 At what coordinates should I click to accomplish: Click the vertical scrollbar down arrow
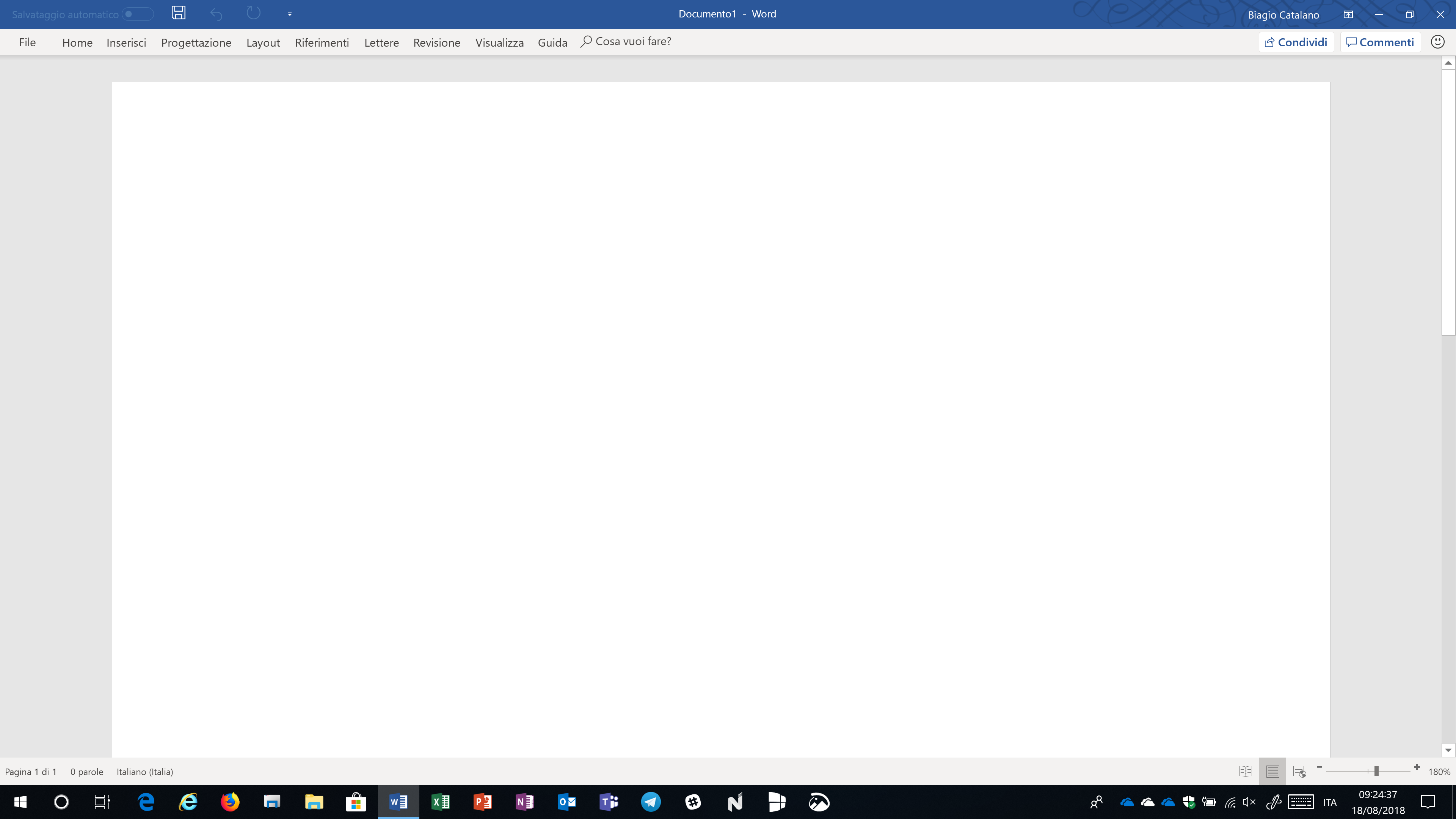[1448, 750]
